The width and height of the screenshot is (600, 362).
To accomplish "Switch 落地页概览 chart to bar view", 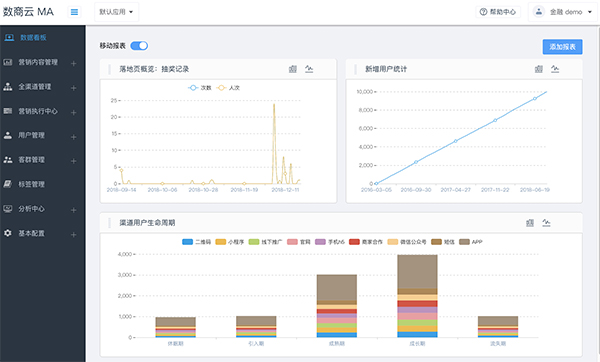I will point(293,69).
